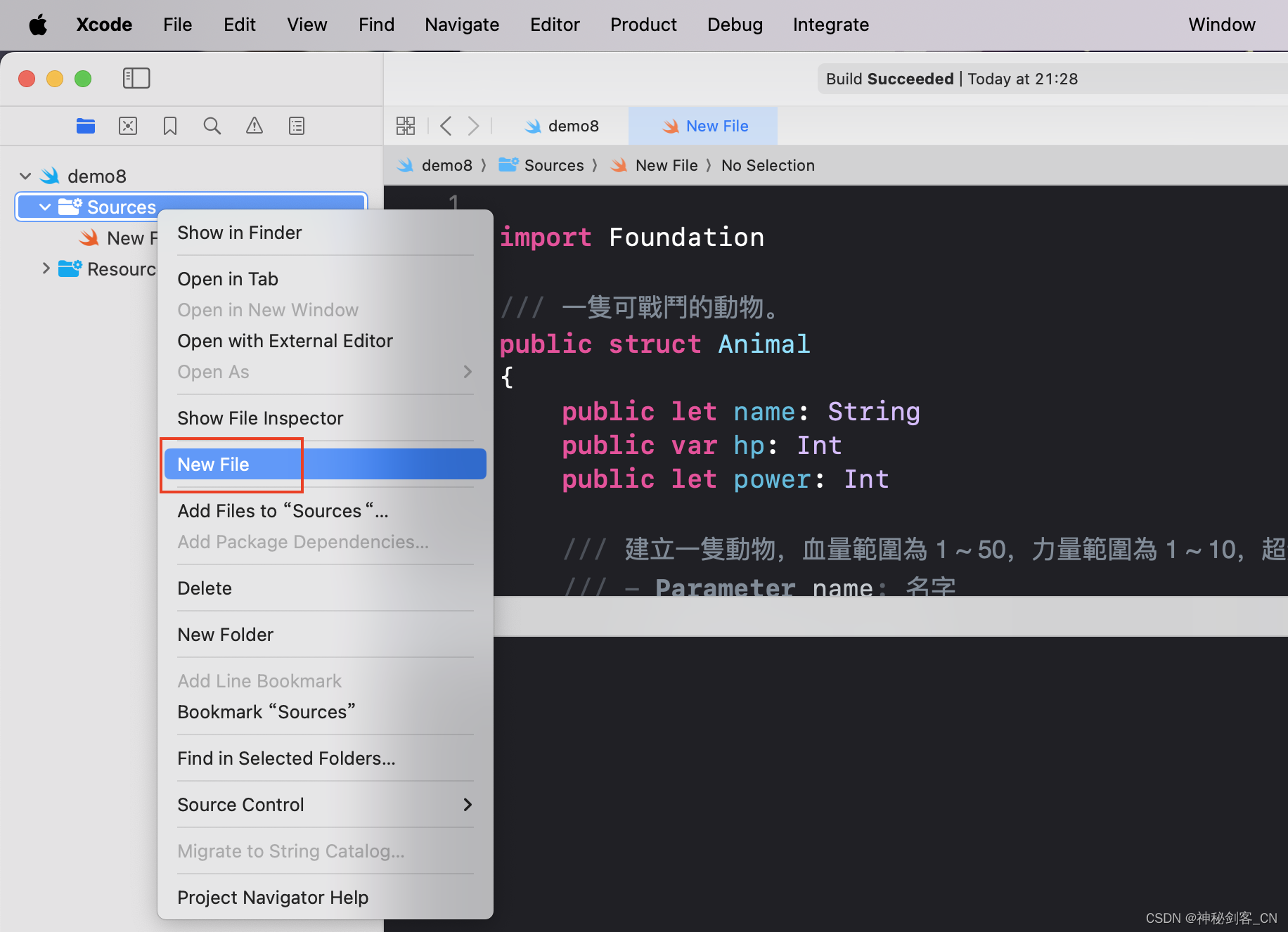This screenshot has width=1288, height=932.
Task: Expand the Source Control submenu arrow
Action: click(x=468, y=805)
